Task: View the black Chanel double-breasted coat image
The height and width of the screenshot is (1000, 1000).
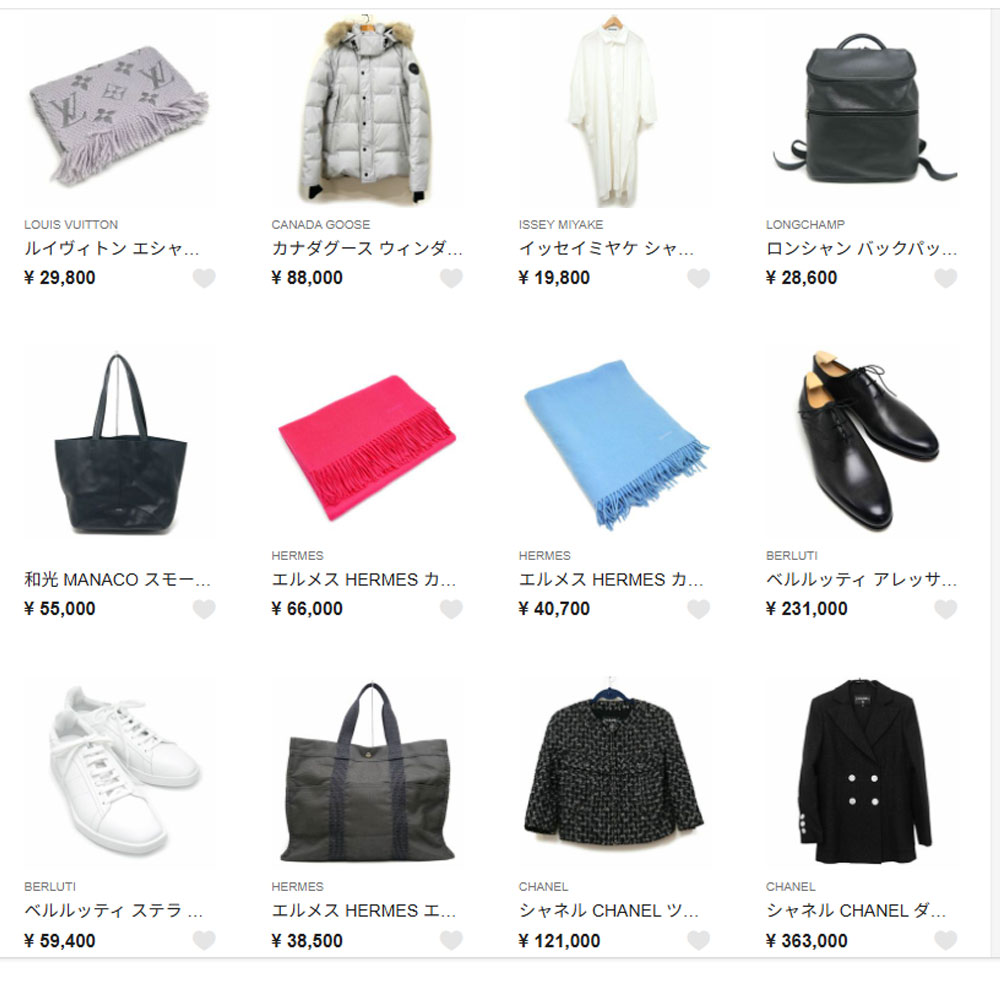Action: coord(862,773)
